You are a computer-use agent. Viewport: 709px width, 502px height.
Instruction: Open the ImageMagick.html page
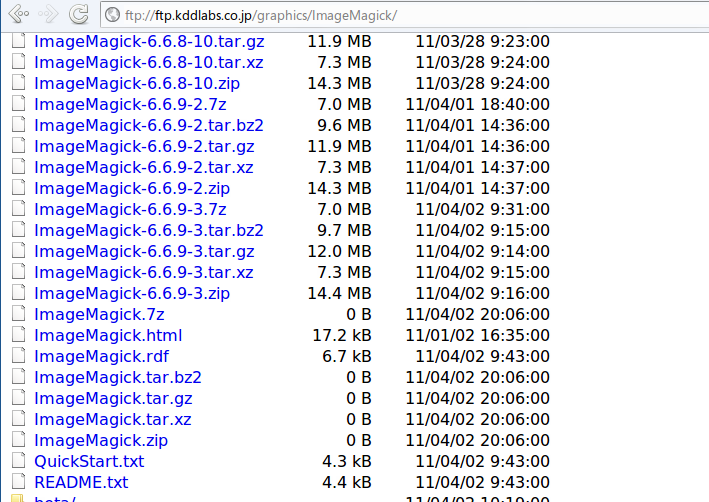point(108,336)
